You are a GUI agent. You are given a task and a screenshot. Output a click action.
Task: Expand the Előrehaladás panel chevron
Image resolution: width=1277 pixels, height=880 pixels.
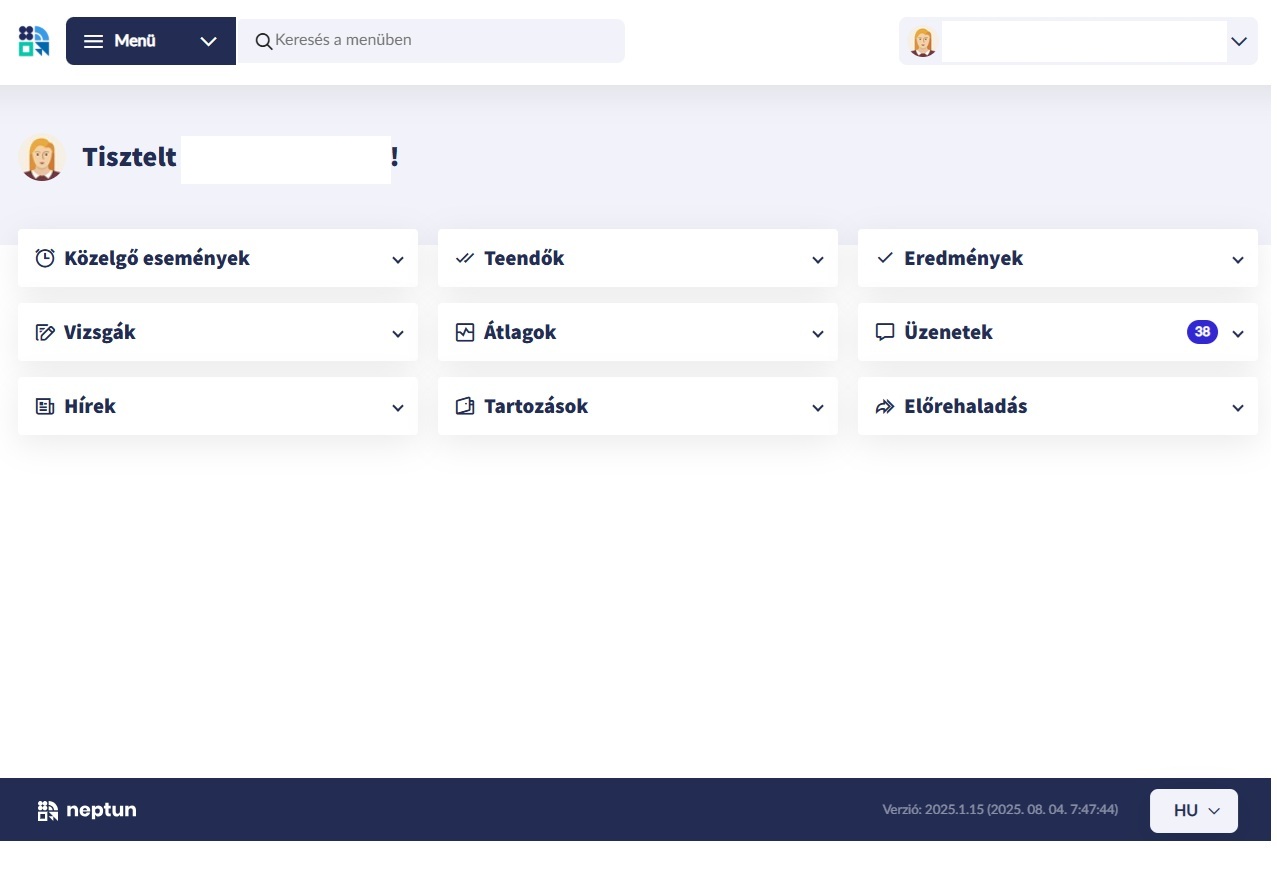click(x=1238, y=408)
